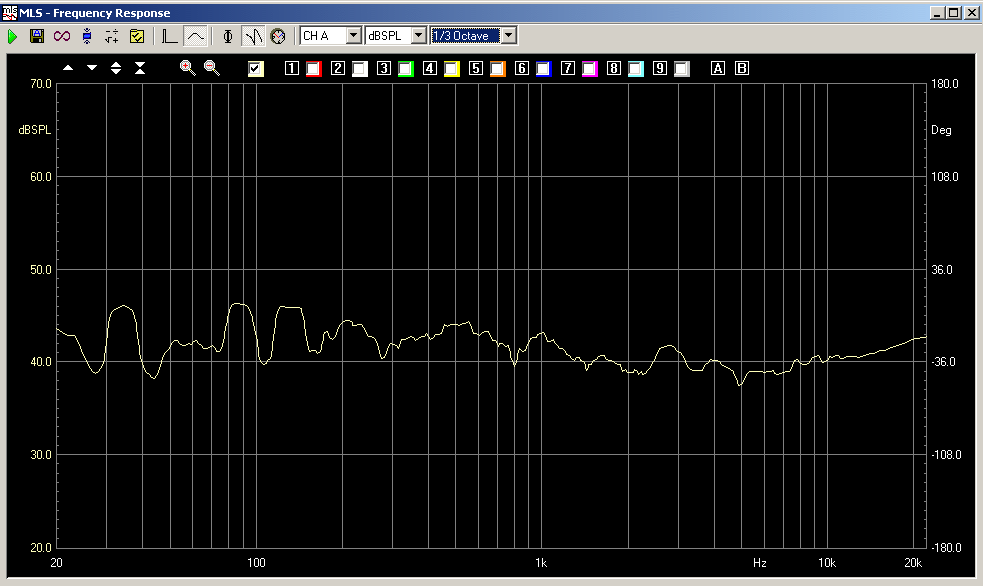Click the purple infinity loop icon
This screenshot has height=586, width=983.
point(62,36)
